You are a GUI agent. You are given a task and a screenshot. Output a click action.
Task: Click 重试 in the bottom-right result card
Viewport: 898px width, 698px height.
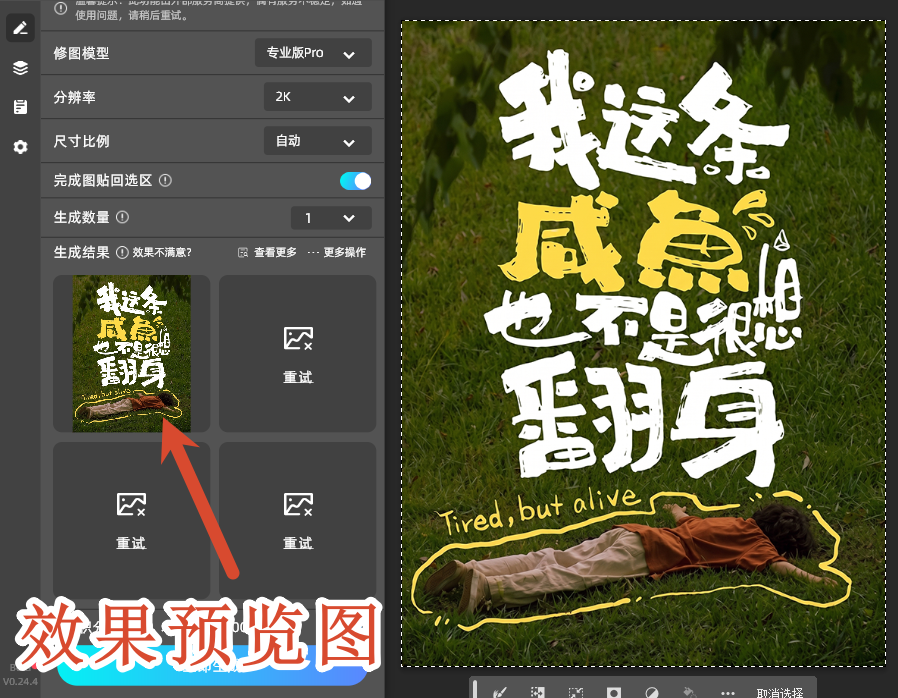(x=298, y=543)
